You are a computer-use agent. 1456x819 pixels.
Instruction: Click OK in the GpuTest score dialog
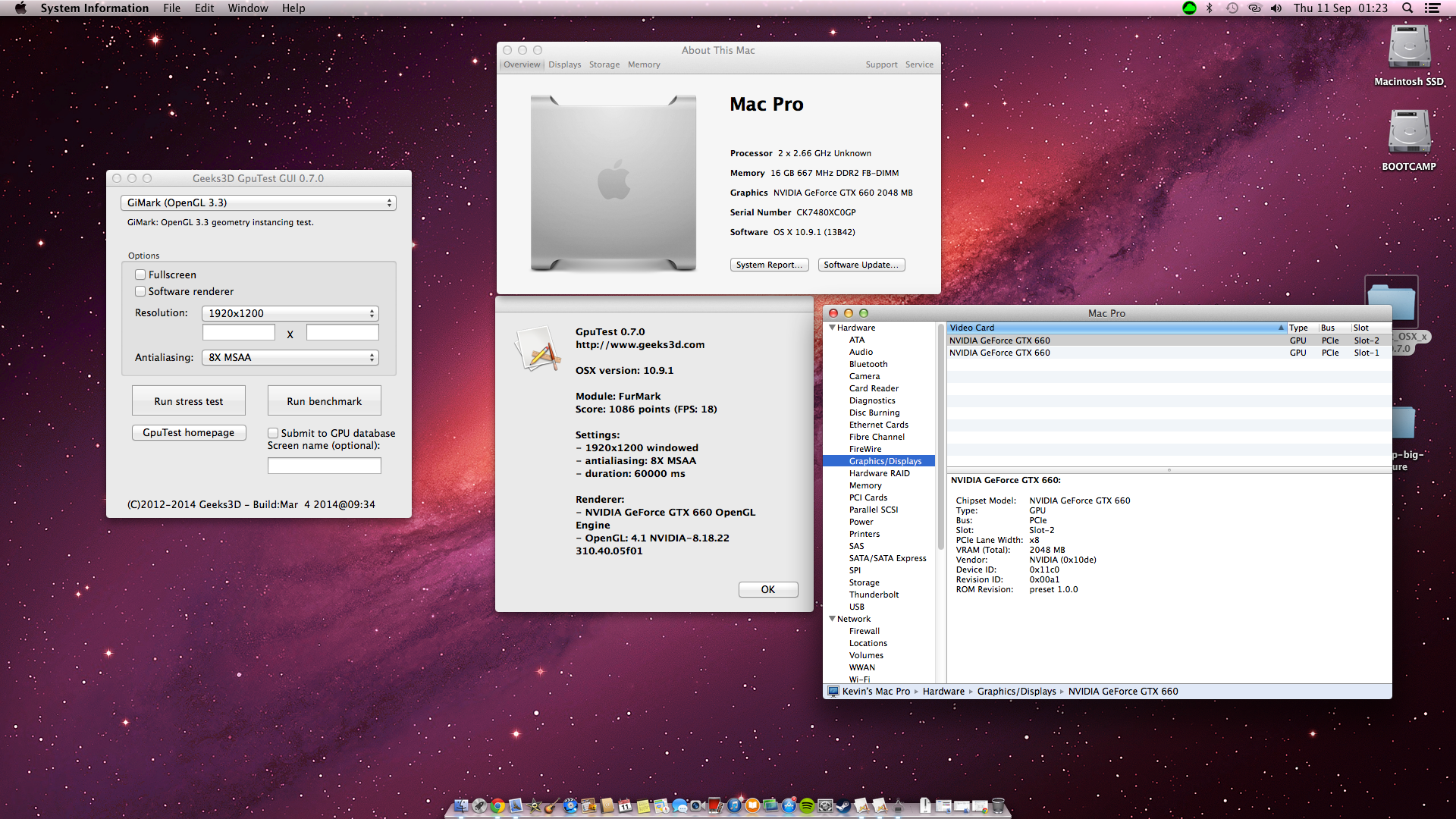pyautogui.click(x=768, y=589)
